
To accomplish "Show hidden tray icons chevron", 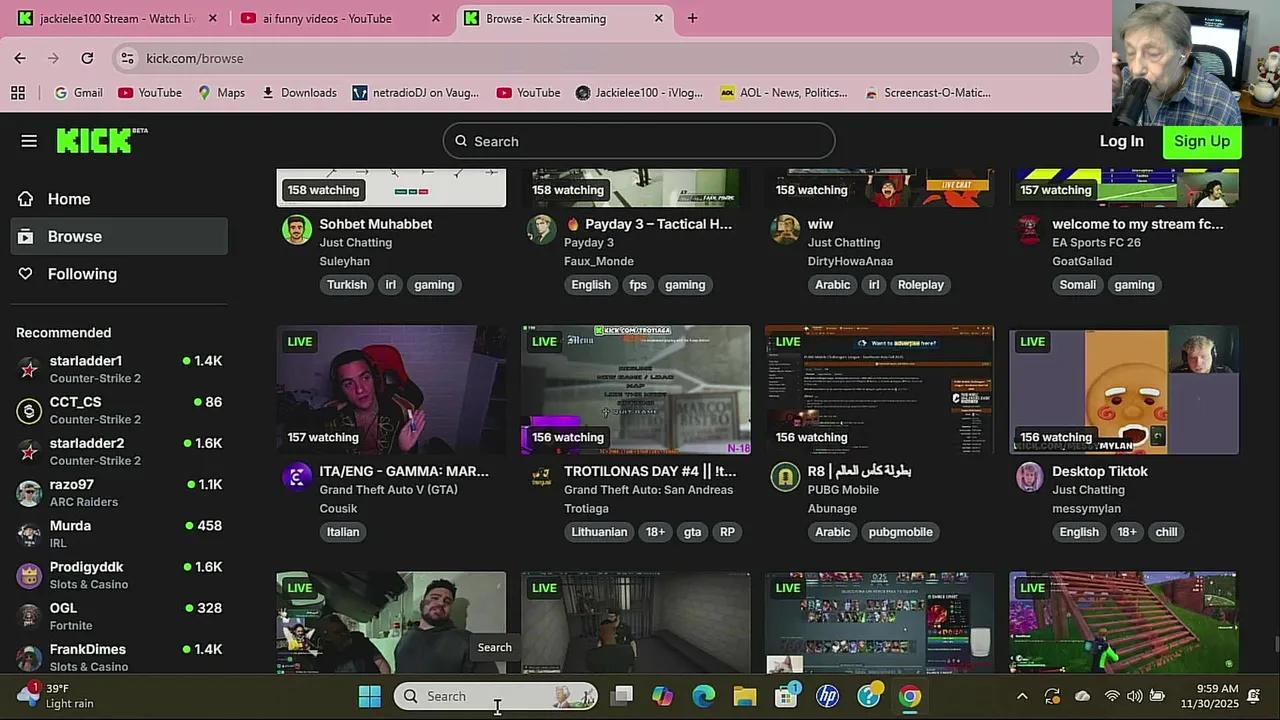I will (x=1022, y=696).
